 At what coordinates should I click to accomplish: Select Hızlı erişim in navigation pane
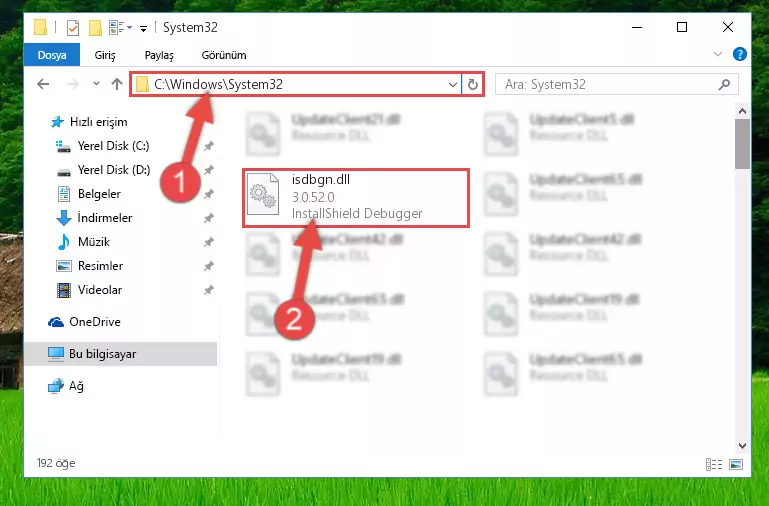pos(89,122)
